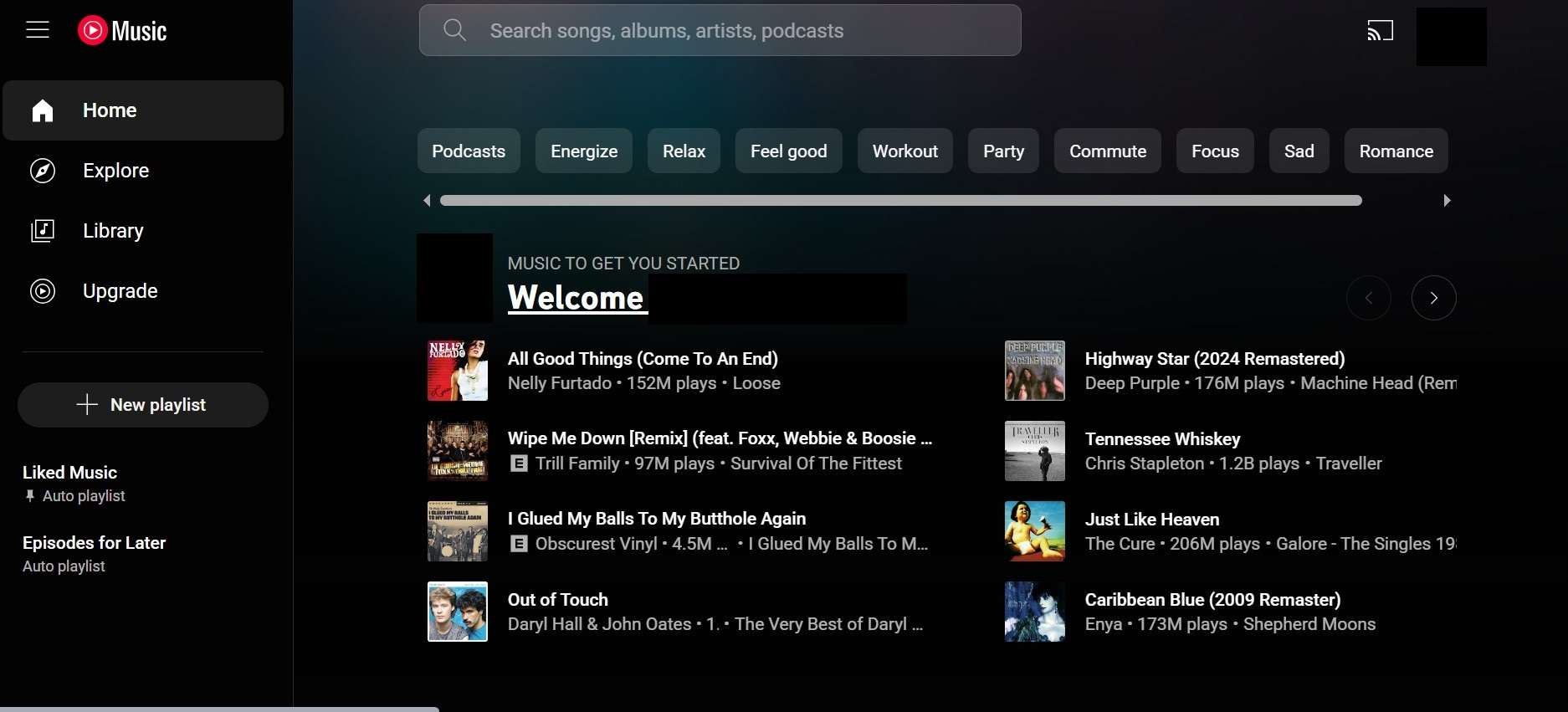Select the Commute chip
The height and width of the screenshot is (712, 1568).
click(1108, 151)
